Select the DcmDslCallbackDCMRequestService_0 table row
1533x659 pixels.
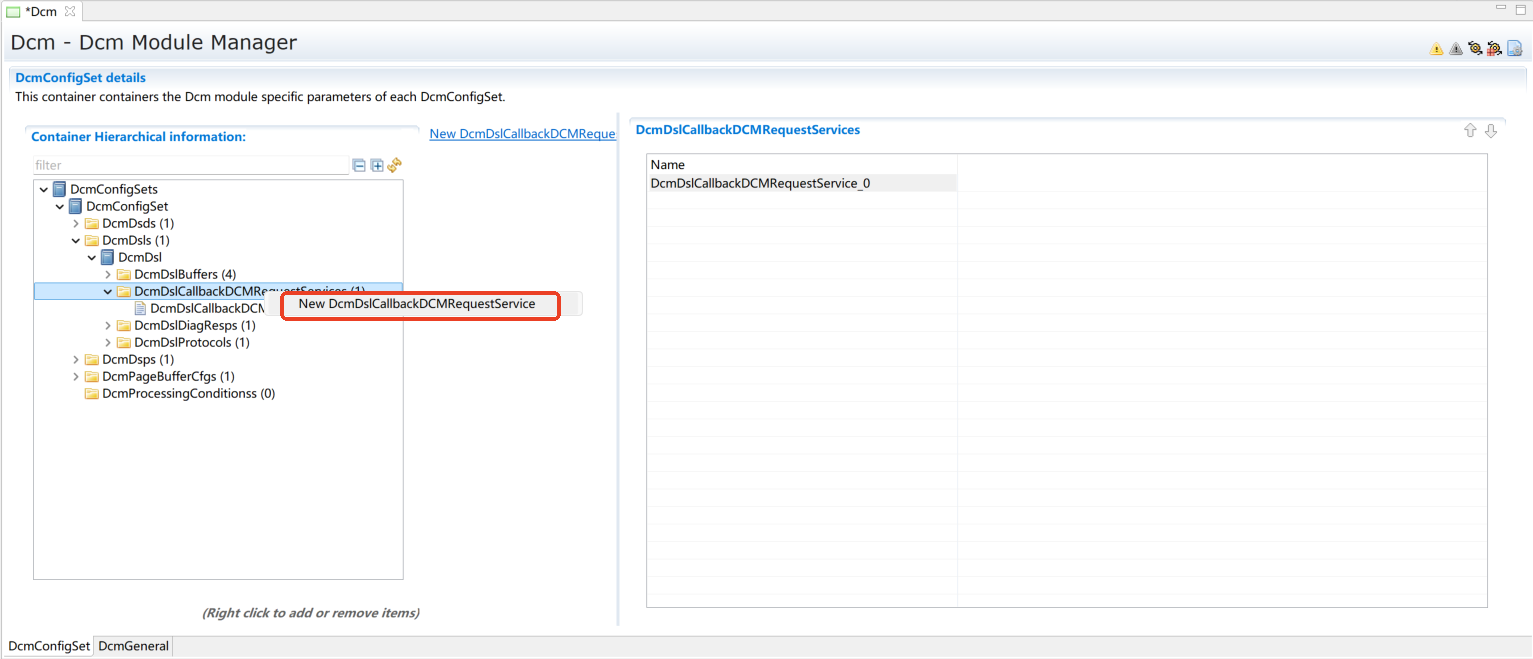click(x=760, y=183)
